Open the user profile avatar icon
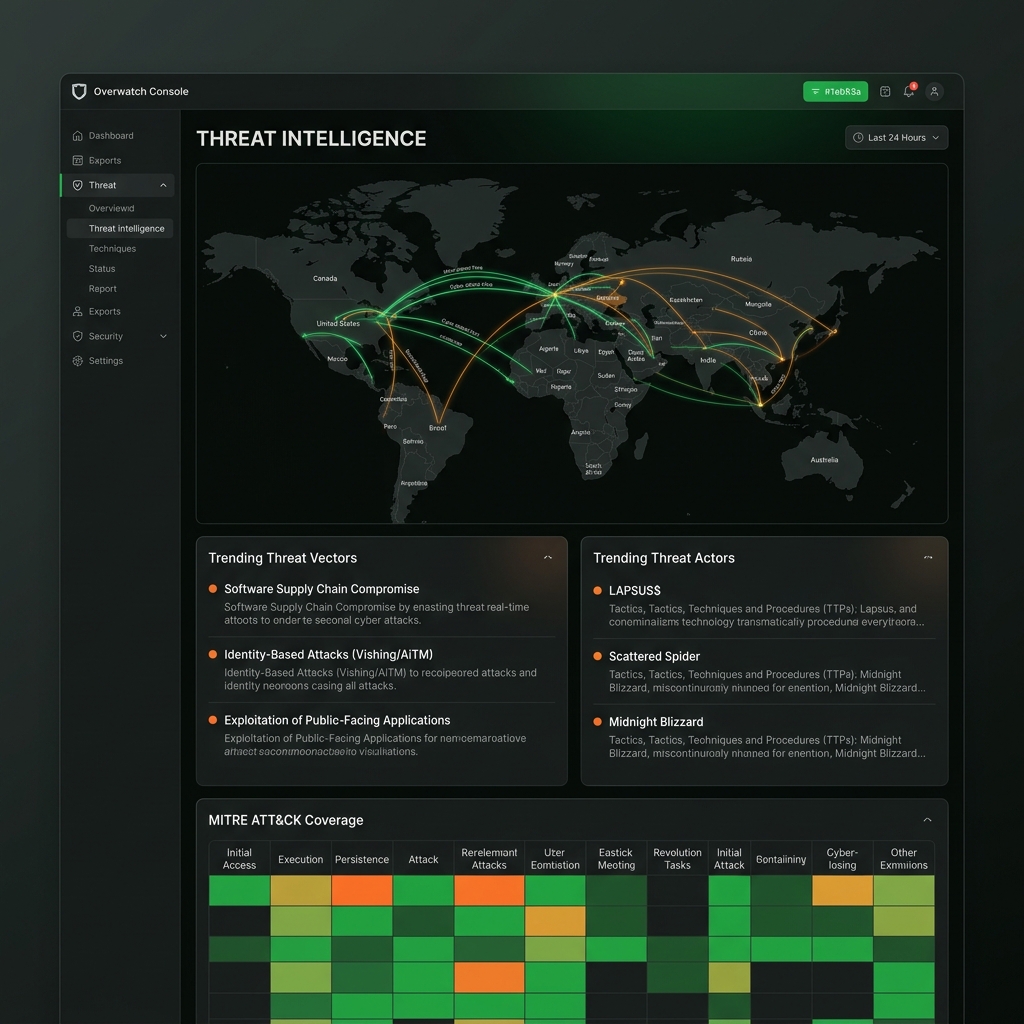This screenshot has height=1024, width=1024. coord(935,91)
